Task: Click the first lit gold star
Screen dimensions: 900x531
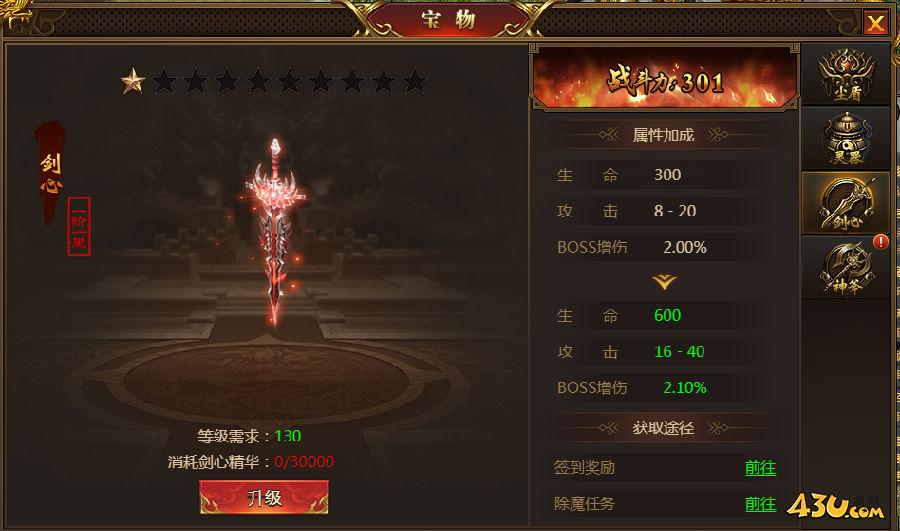Action: pos(133,82)
